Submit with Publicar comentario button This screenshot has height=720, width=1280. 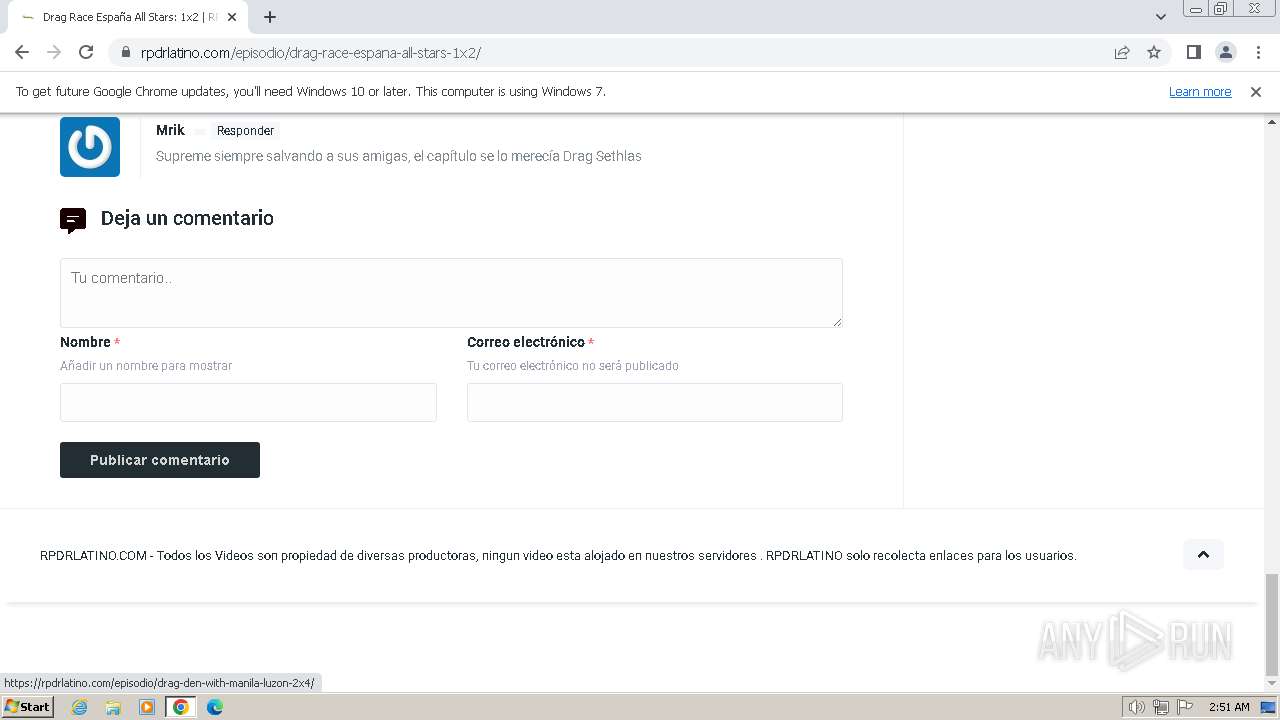point(160,460)
